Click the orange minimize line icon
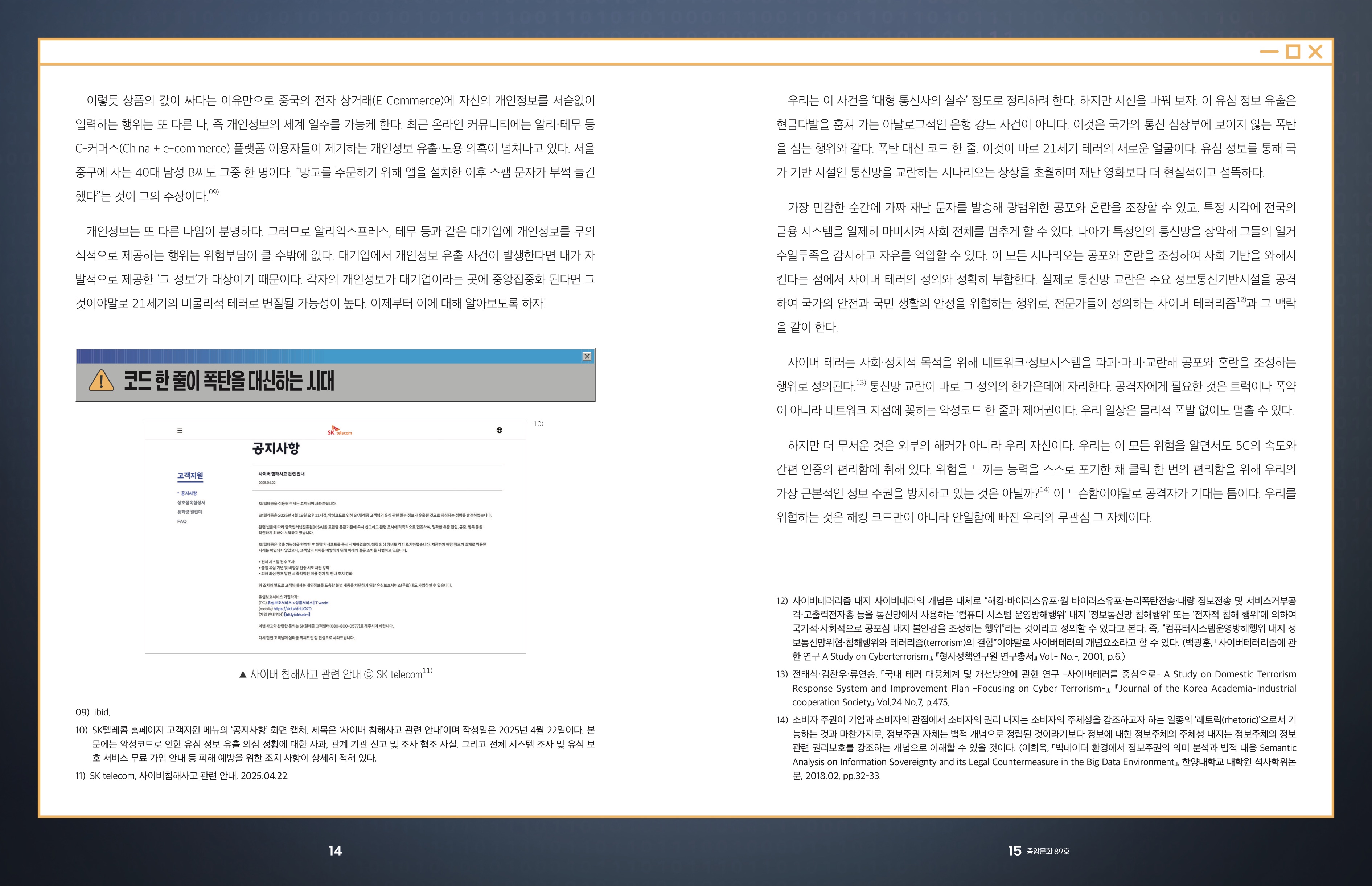 click(1269, 52)
